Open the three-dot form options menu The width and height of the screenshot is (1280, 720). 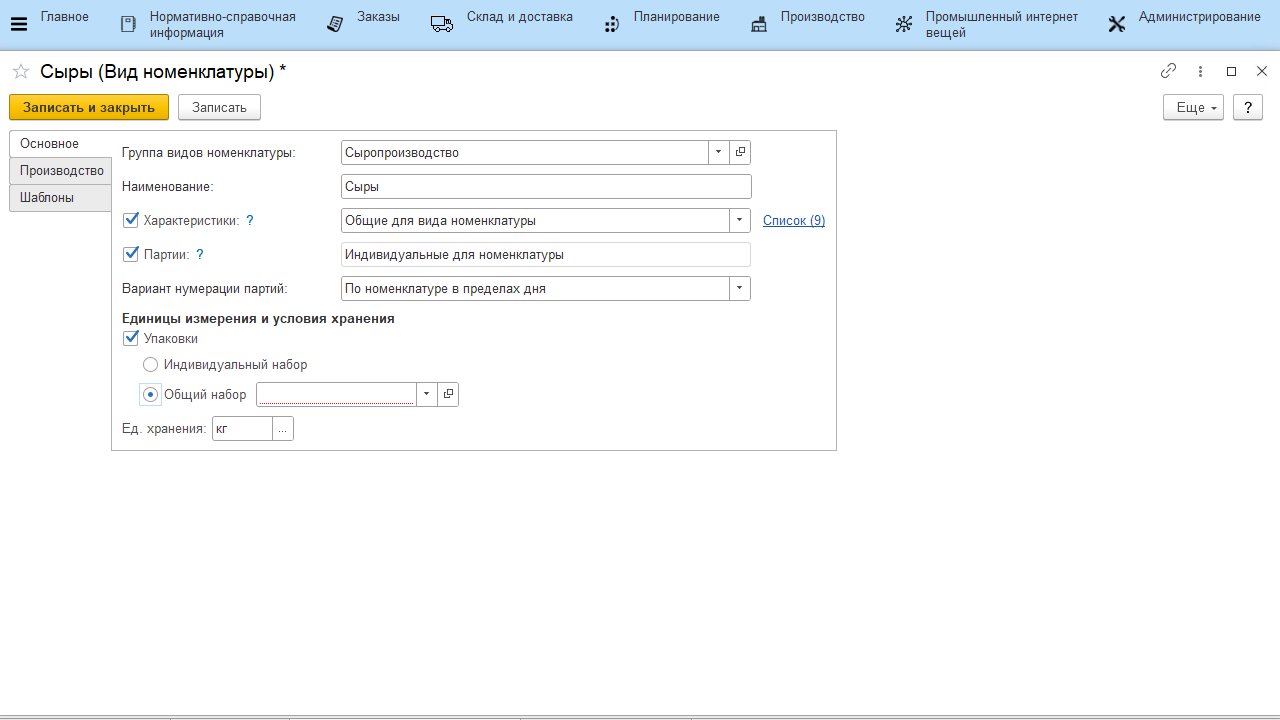pyautogui.click(x=1200, y=71)
